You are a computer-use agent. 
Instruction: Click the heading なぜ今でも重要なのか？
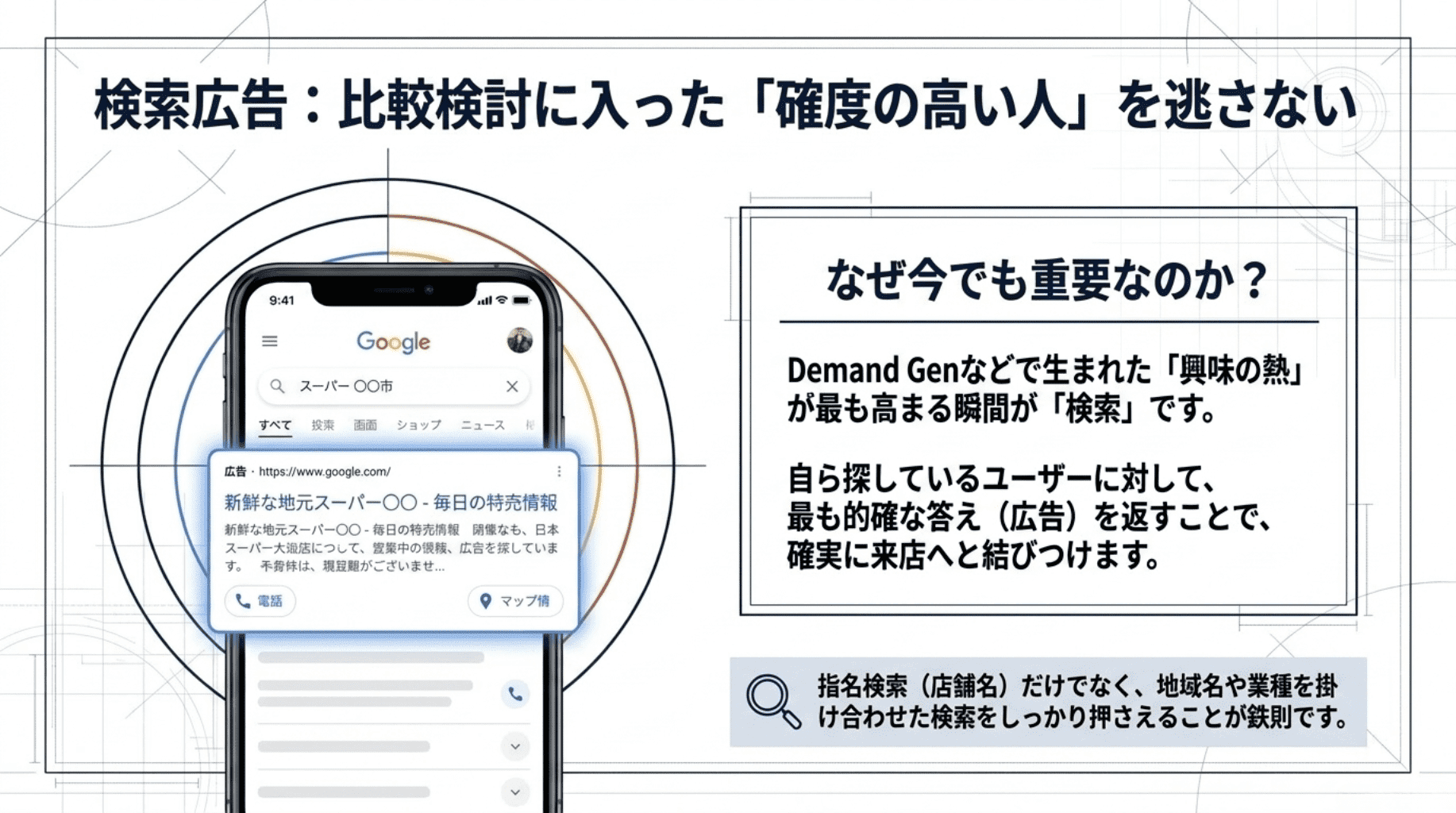coord(1048,280)
